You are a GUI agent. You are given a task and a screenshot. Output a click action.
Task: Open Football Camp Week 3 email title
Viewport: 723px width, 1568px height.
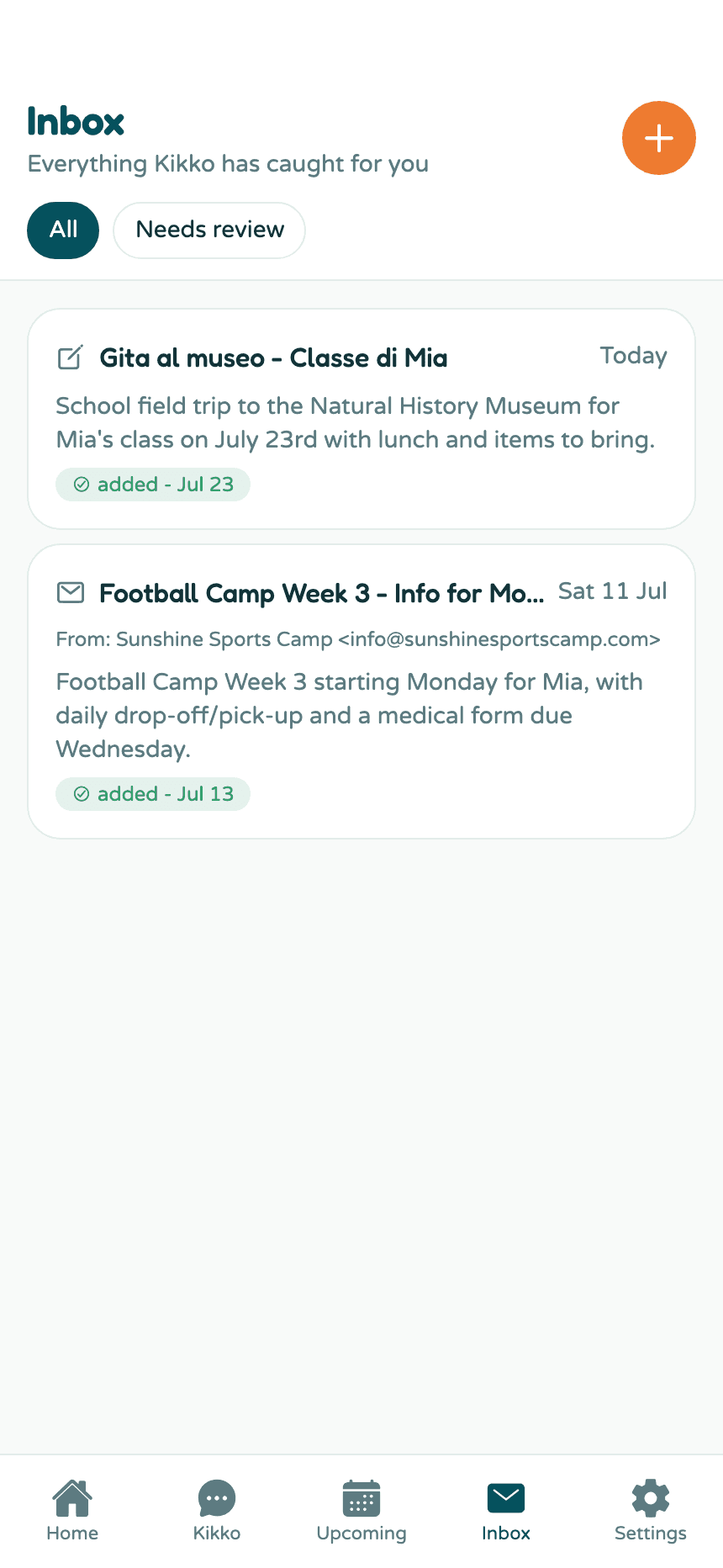click(322, 594)
